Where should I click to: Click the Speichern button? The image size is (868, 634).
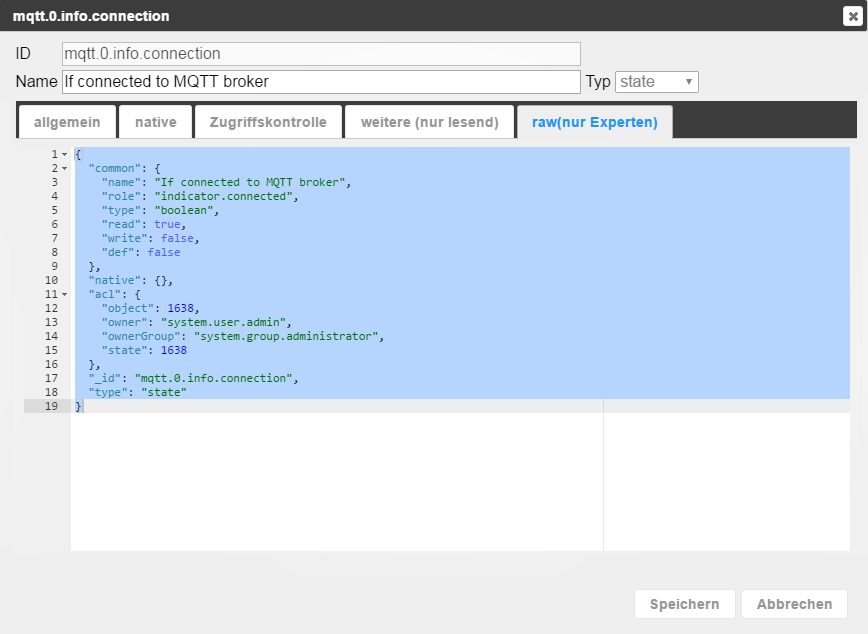(684, 604)
